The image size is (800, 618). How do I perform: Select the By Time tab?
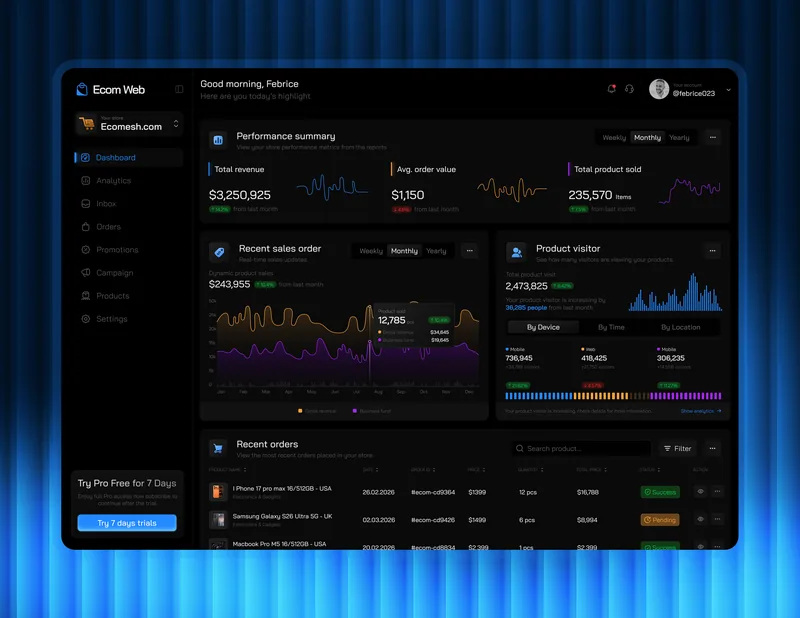611,327
